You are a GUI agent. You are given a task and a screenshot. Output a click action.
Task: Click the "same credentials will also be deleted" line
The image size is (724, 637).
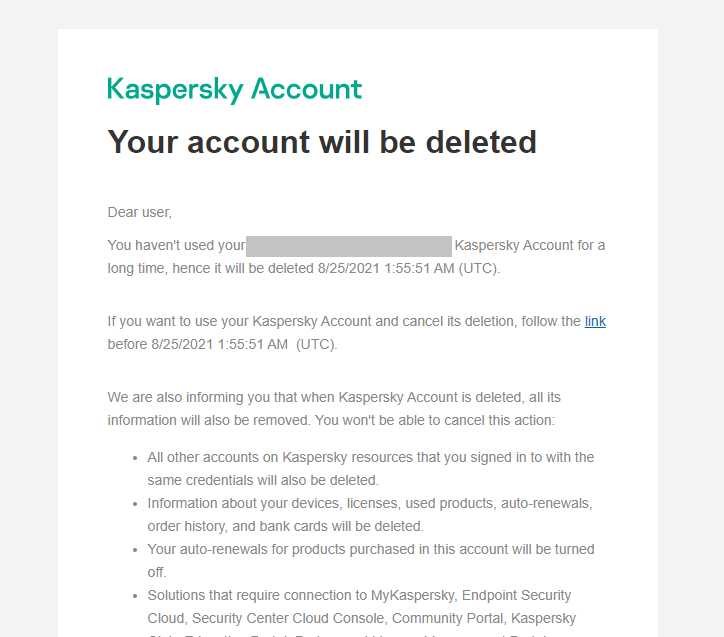point(262,480)
